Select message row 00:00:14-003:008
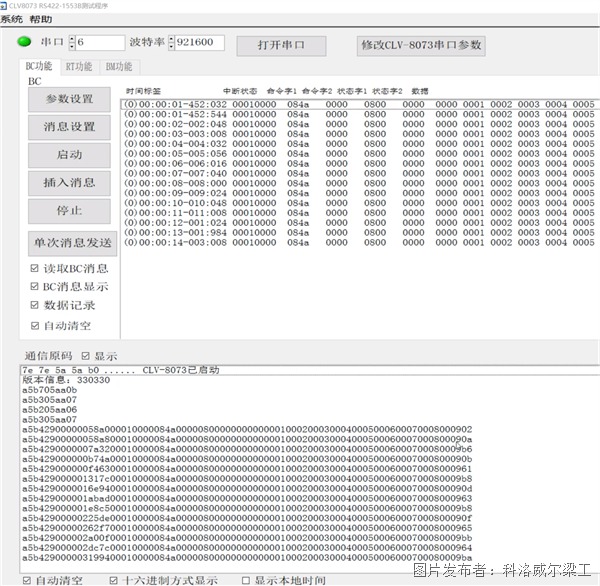 pyautogui.click(x=360, y=242)
